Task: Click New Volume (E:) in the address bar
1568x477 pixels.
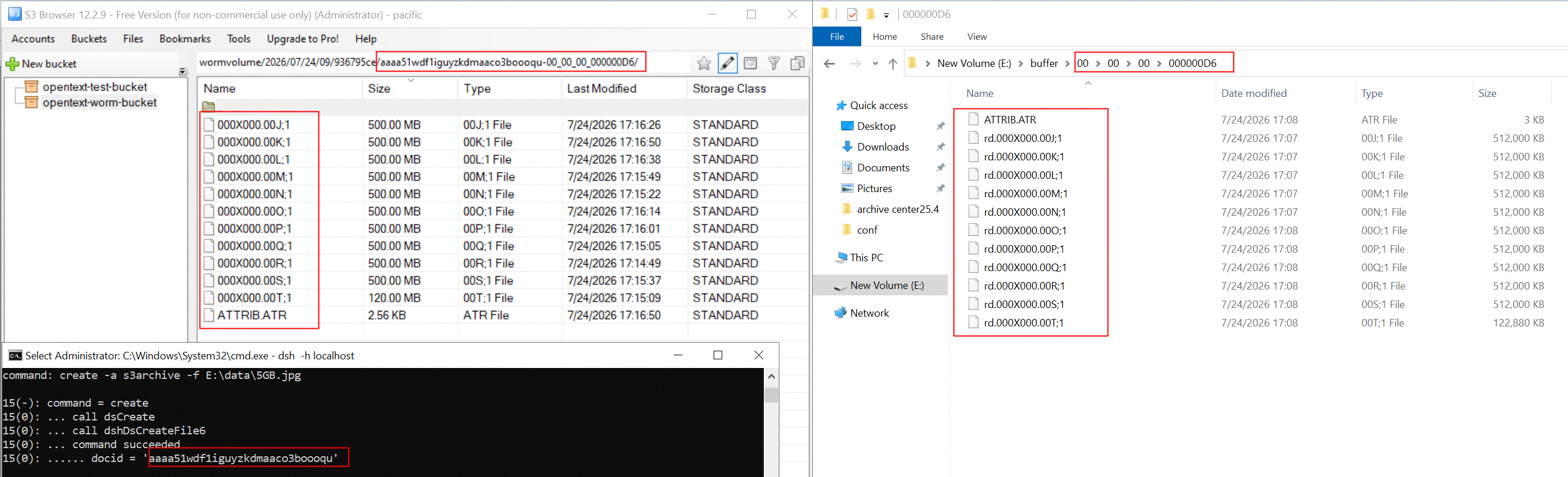Action: pos(974,63)
